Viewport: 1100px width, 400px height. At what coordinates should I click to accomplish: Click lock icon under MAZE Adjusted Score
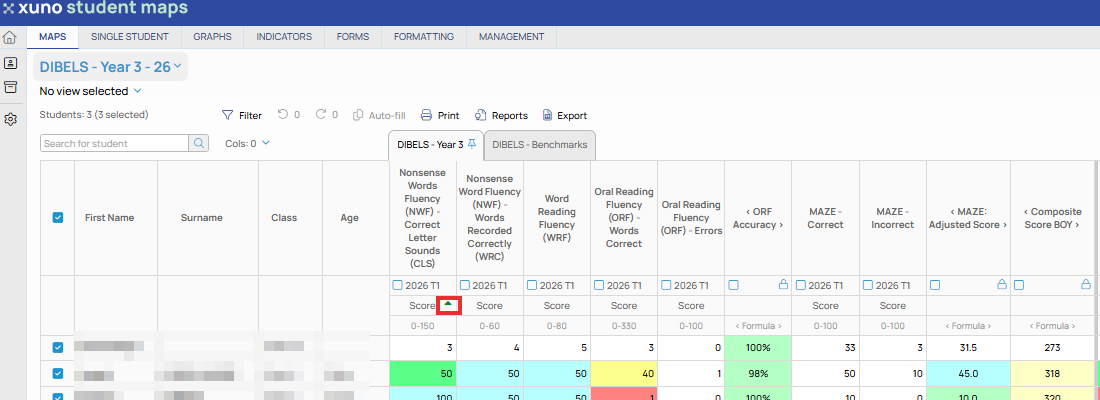1002,285
